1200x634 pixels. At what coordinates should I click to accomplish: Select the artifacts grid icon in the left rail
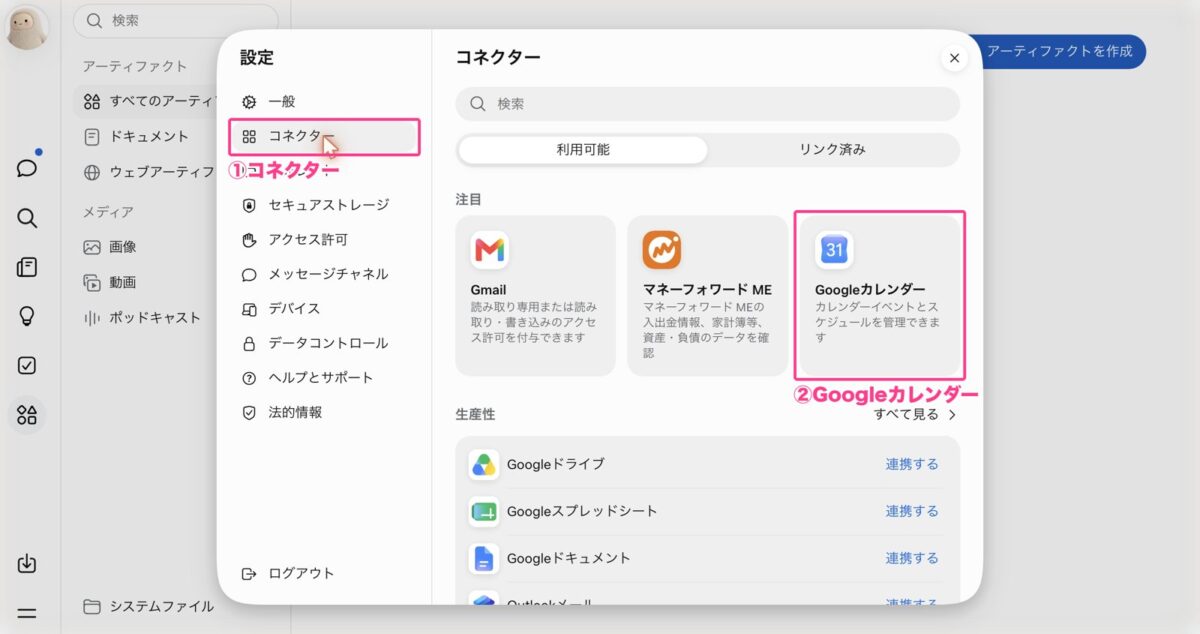click(x=27, y=414)
